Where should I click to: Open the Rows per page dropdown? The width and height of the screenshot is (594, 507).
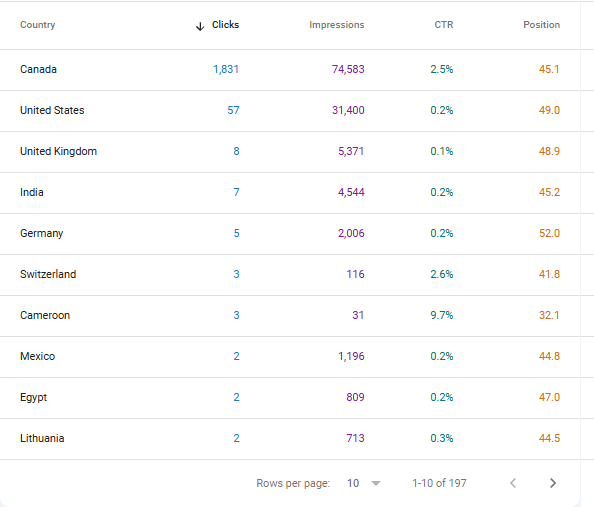tap(364, 483)
